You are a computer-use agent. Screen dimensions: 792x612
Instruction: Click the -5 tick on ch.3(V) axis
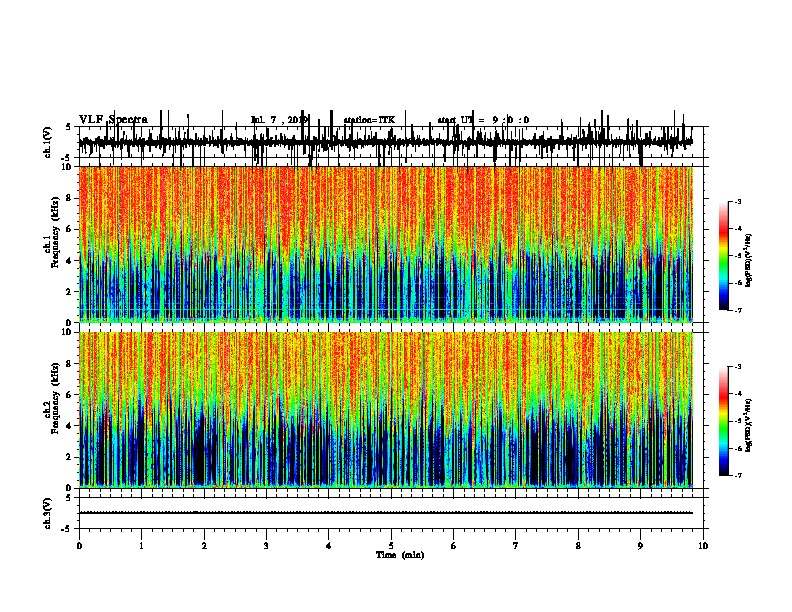(x=67, y=529)
